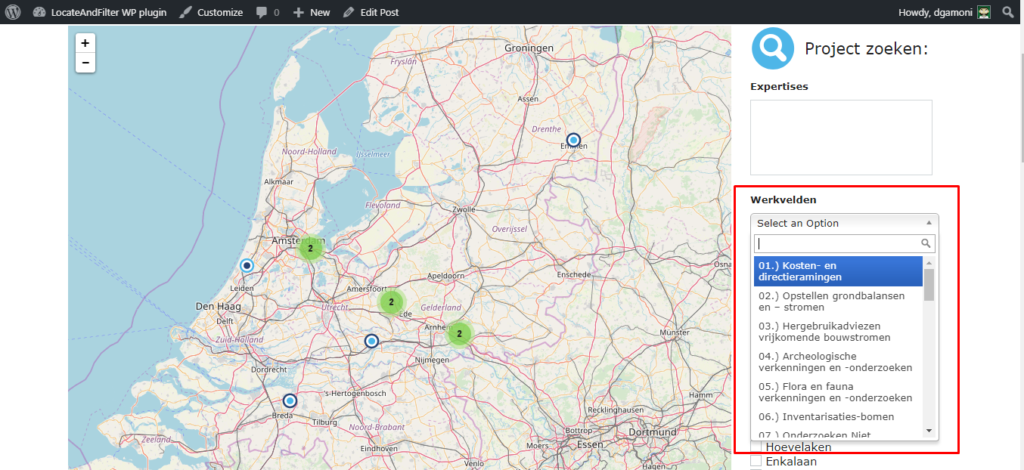This screenshot has width=1024, height=470.
Task: Click the map marker near Breda
Action: (290, 401)
